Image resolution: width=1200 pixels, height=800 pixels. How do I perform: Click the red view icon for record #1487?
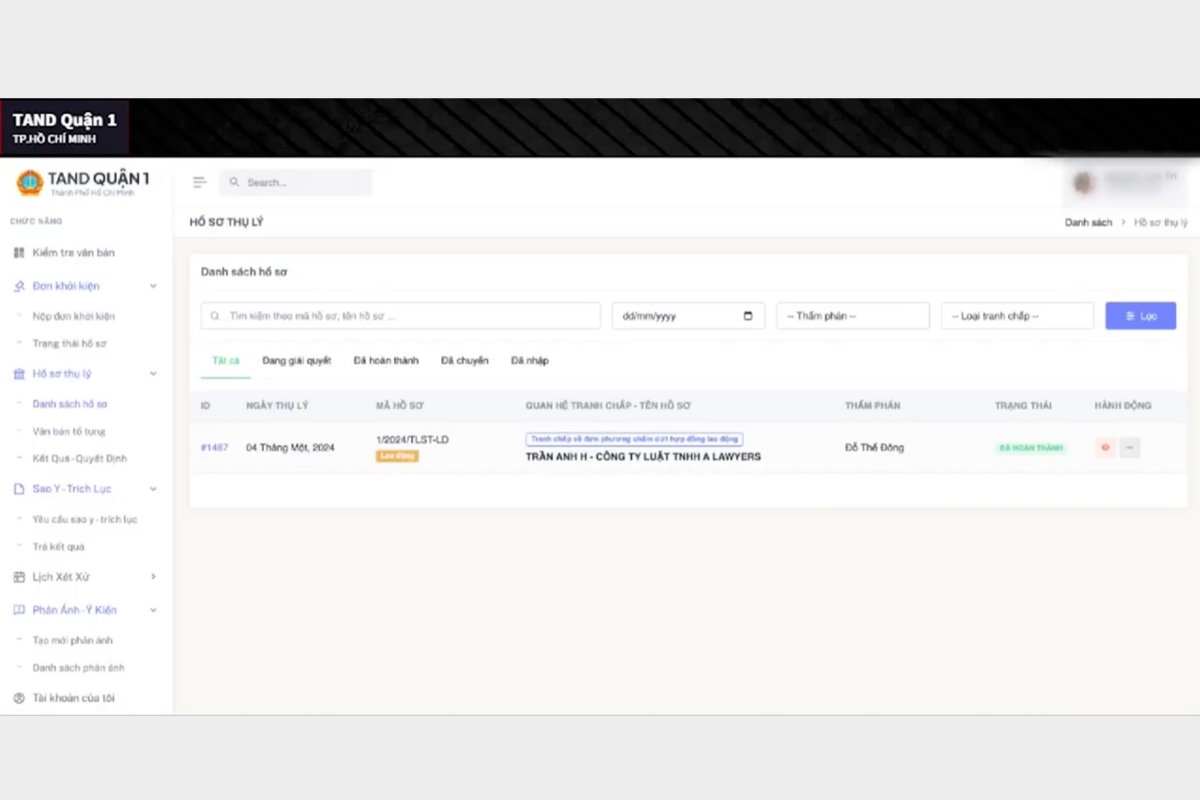pyautogui.click(x=1105, y=448)
